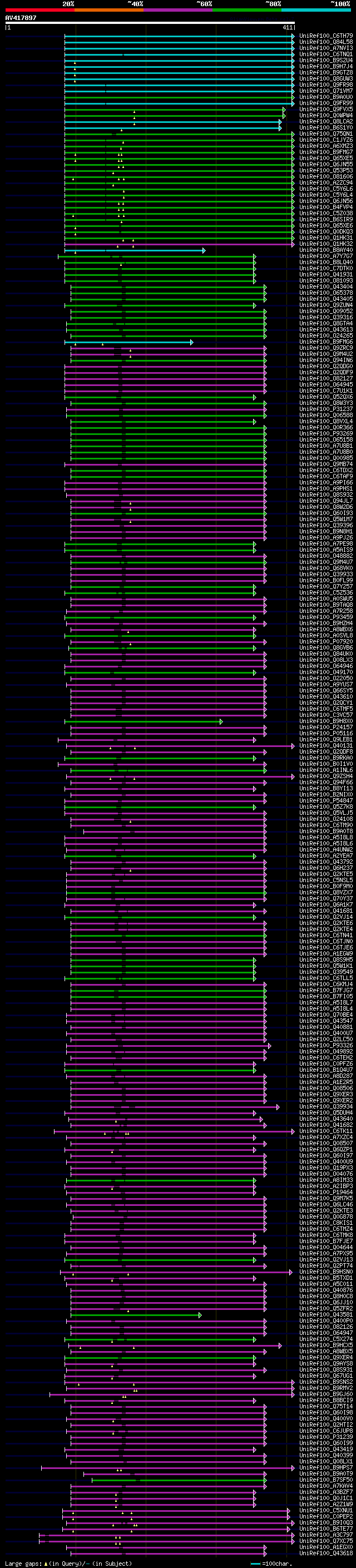
Task: Select label UniRef100_B9HZH4
Action: [x=325, y=624]
